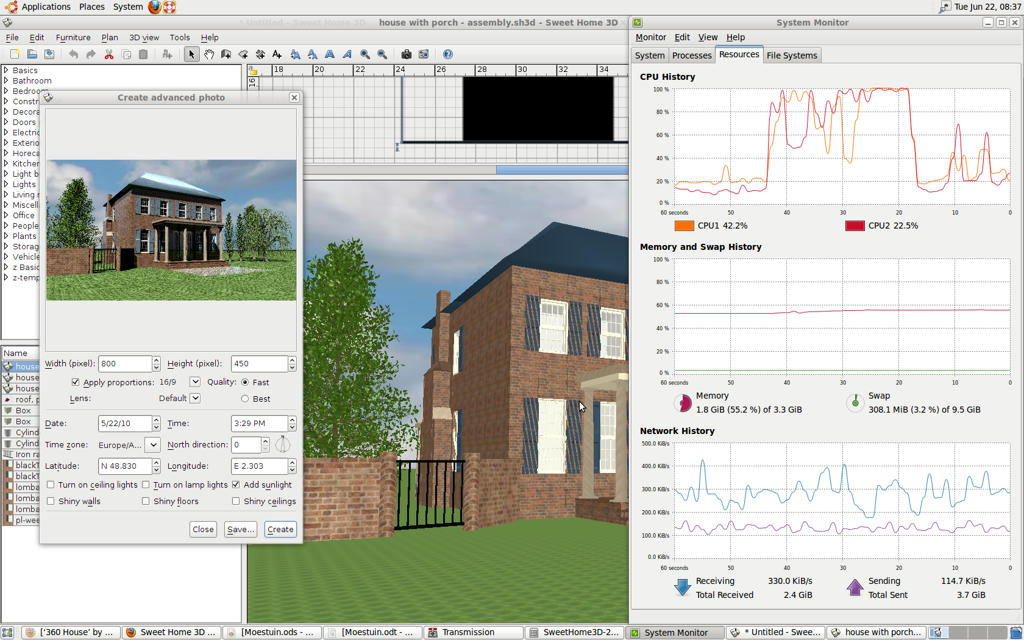Click the Decrease text size icon
Screen dimensions: 1024x640
[x=312, y=54]
